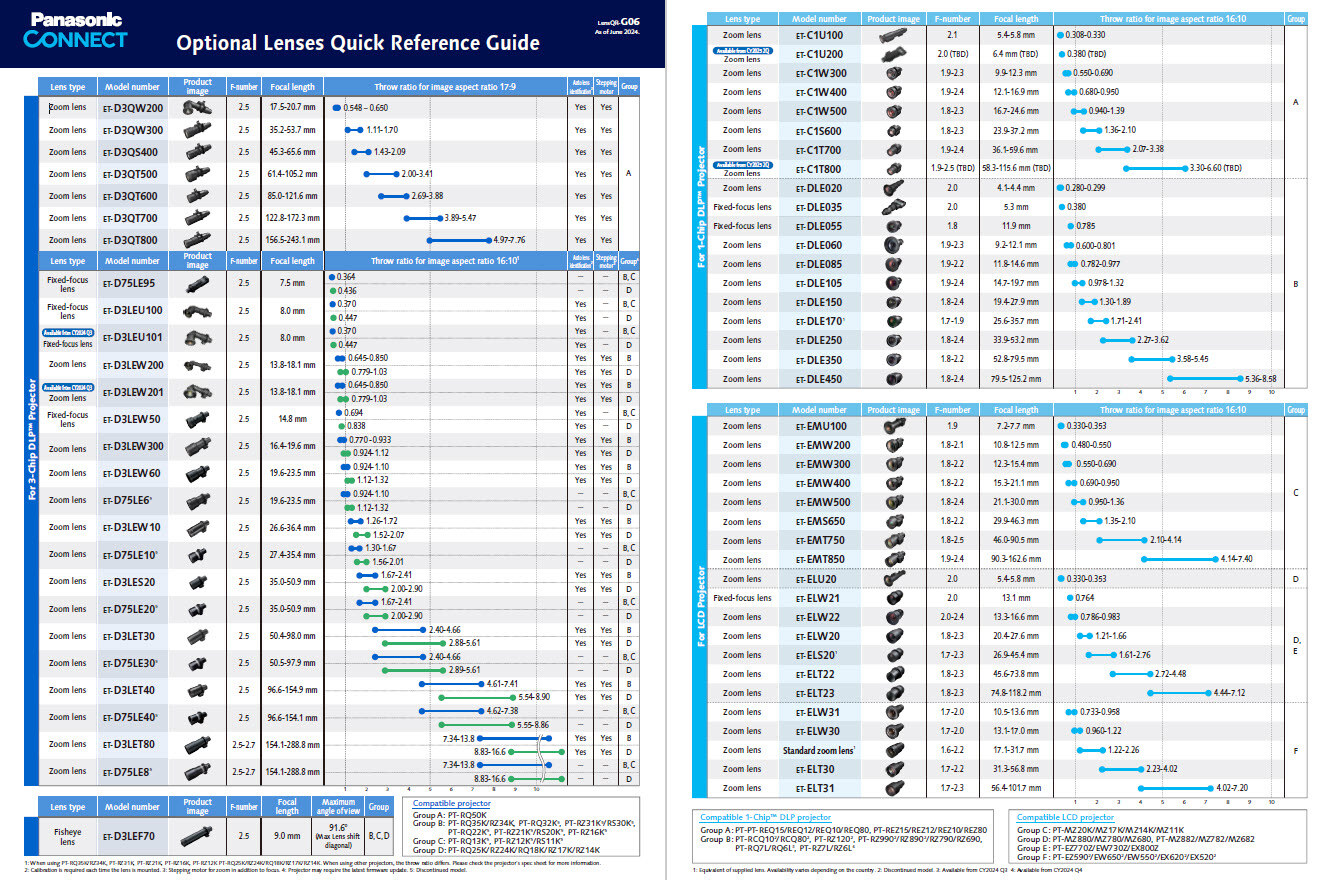Click model number ET-EMW200
Image resolution: width=1328 pixels, height=880 pixels.
pos(823,445)
